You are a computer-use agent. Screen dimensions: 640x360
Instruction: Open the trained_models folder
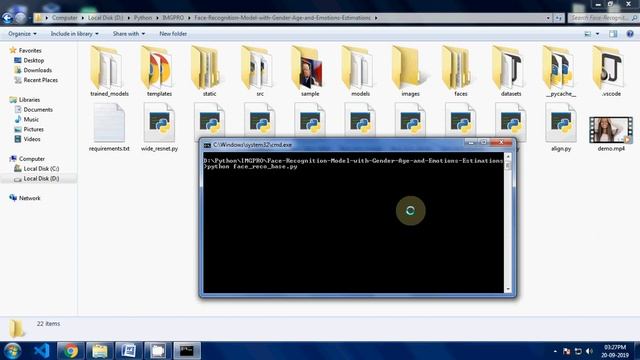[108, 71]
